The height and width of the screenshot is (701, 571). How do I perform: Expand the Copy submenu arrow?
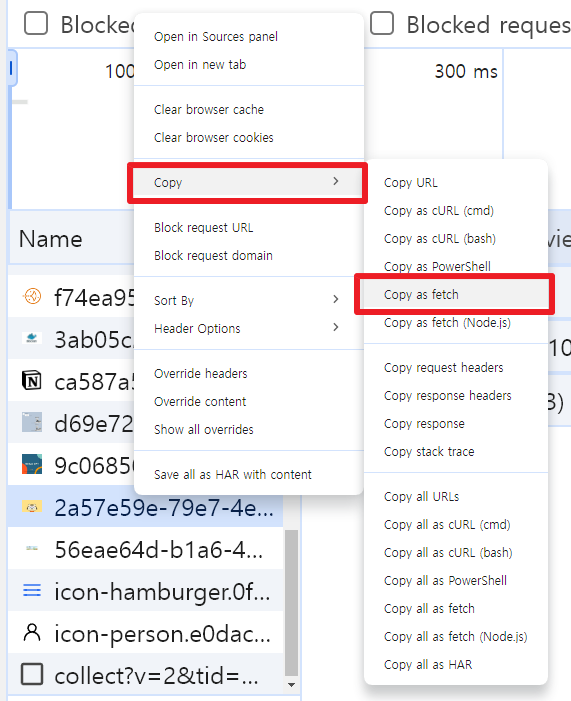(x=336, y=182)
